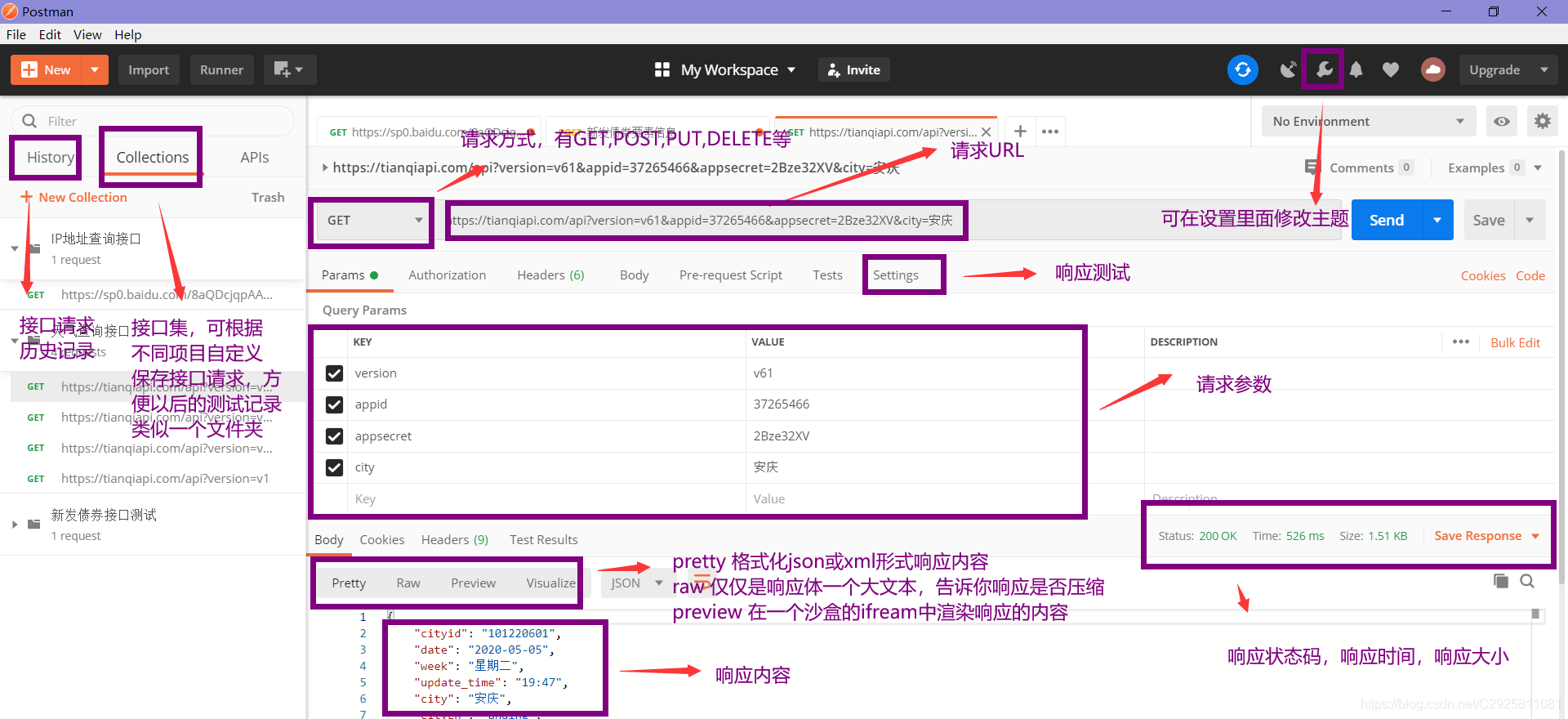Click the empty Key parameter field

pyautogui.click(x=546, y=499)
